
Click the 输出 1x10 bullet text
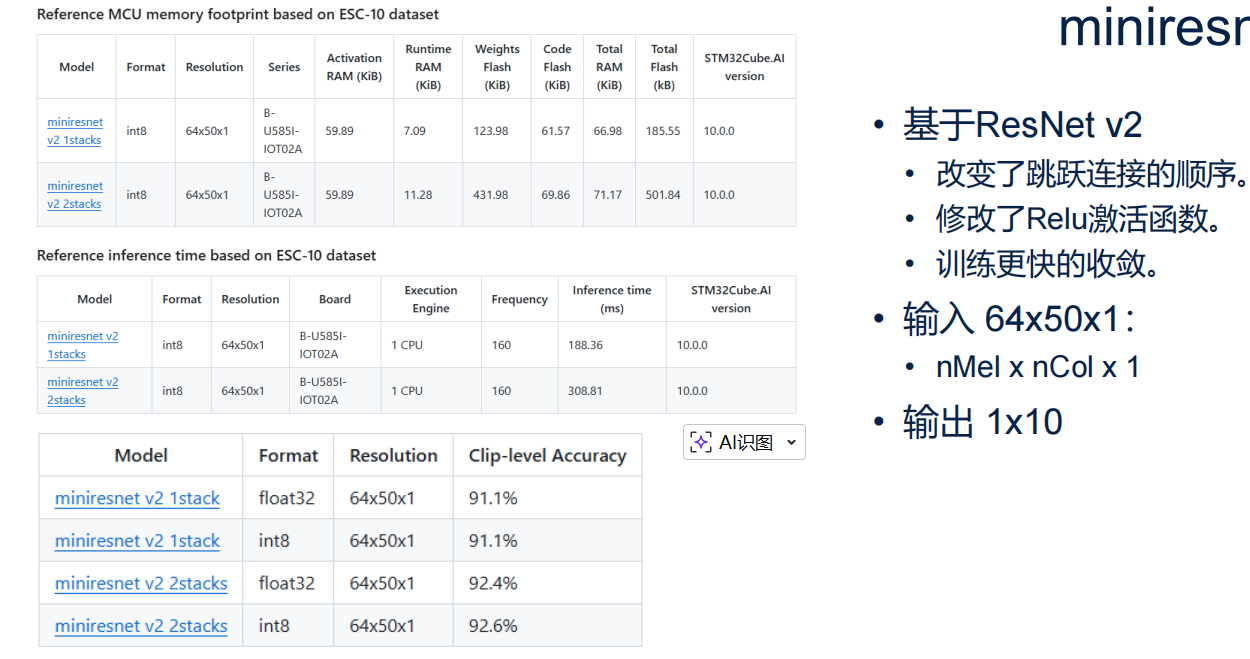pyautogui.click(x=982, y=422)
